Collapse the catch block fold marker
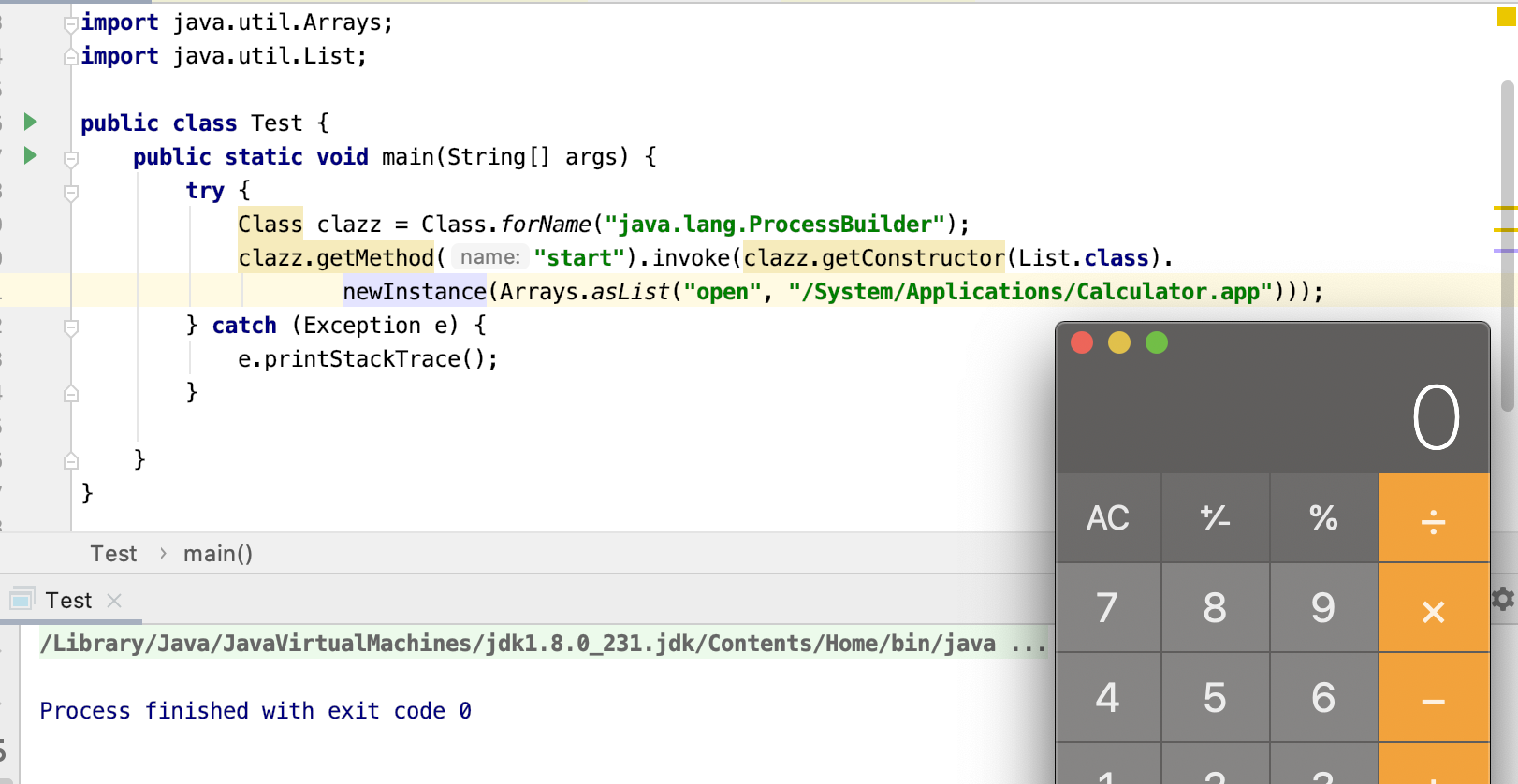Viewport: 1518px width, 784px height. pyautogui.click(x=71, y=327)
